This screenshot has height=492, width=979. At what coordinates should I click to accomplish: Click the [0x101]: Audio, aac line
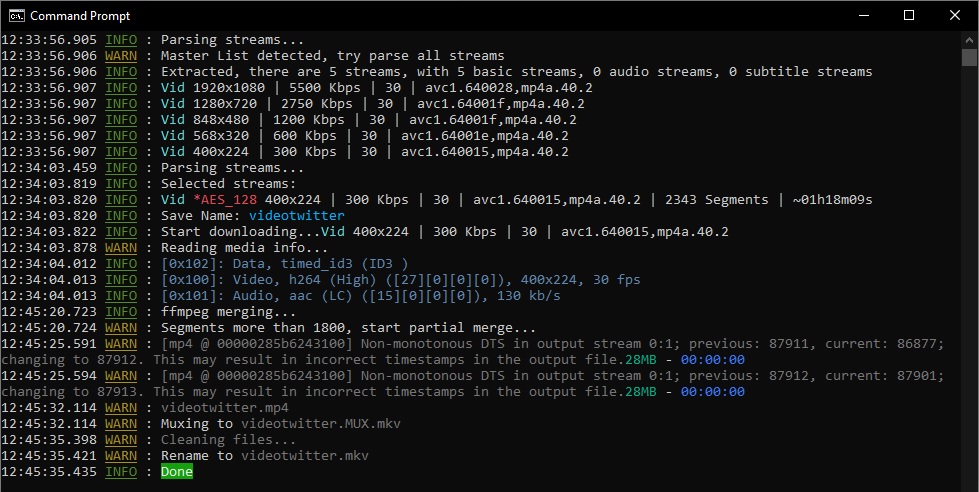pos(360,295)
